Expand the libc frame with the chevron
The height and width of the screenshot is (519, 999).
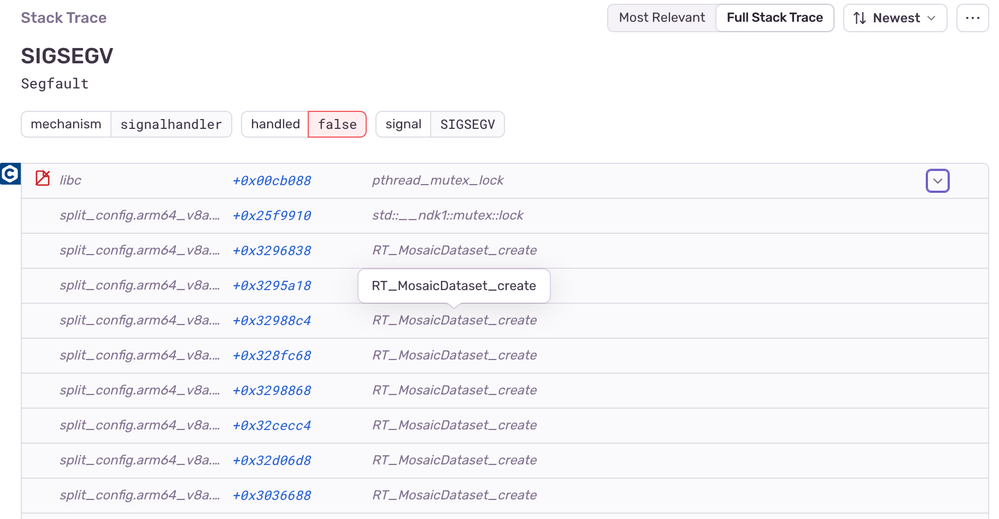tap(937, 181)
